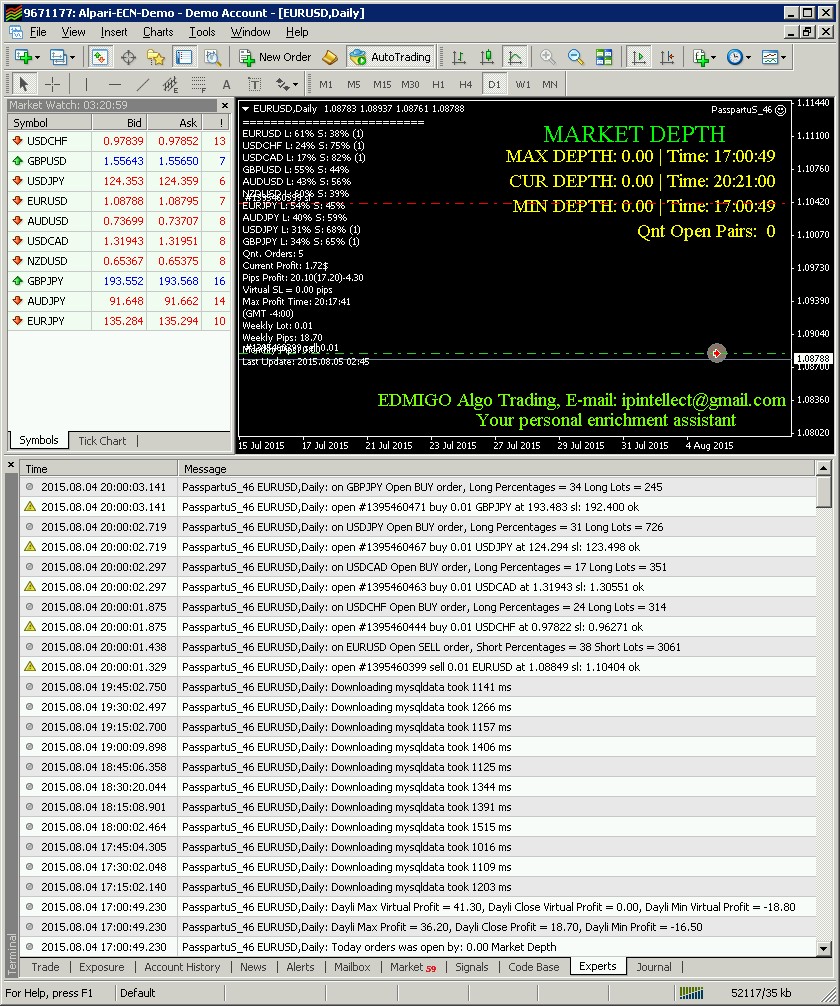The height and width of the screenshot is (1006, 840).
Task: Select the Text Label tool
Action: pyautogui.click(x=254, y=84)
